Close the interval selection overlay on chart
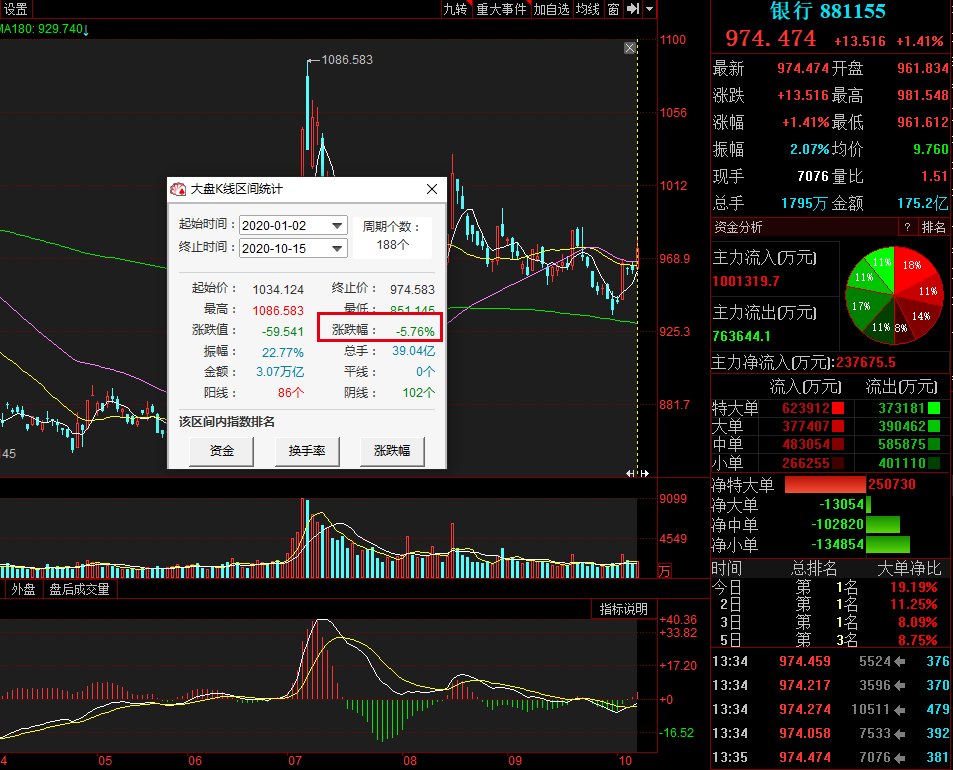The image size is (953, 770). tap(630, 48)
